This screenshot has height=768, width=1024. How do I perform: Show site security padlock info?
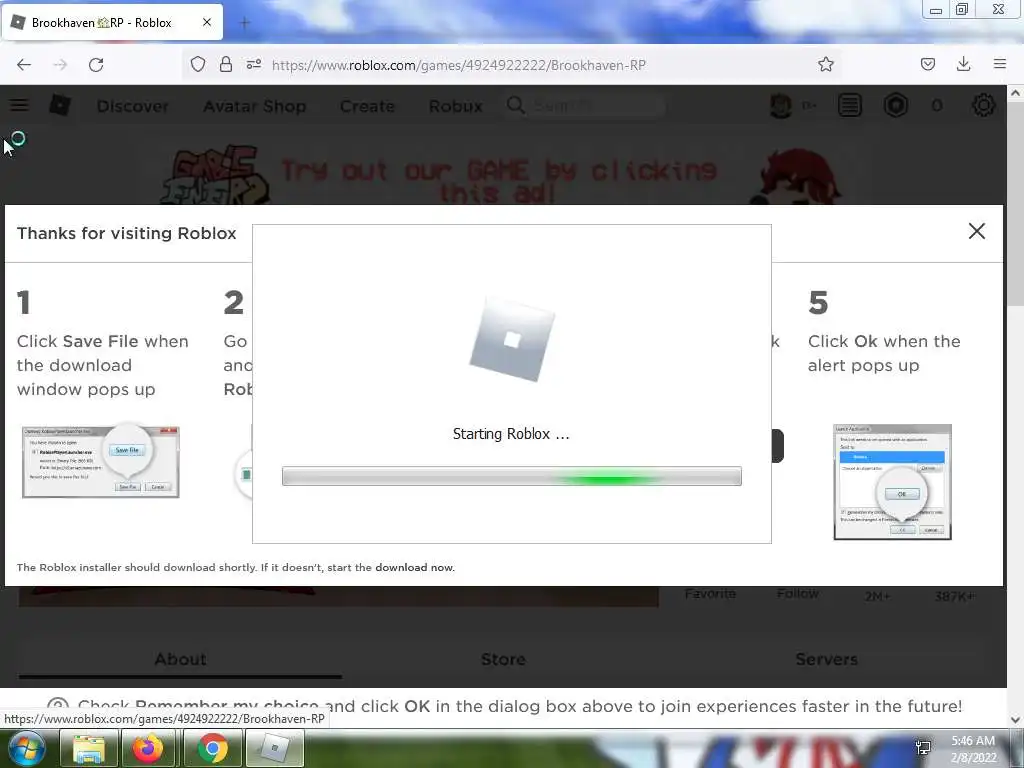(x=226, y=64)
